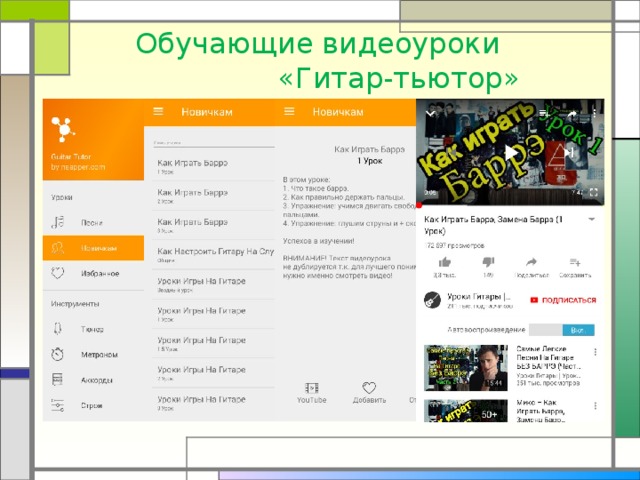The height and width of the screenshot is (480, 640).
Task: Open options for Самые Легкие Песни video
Action: point(595,352)
